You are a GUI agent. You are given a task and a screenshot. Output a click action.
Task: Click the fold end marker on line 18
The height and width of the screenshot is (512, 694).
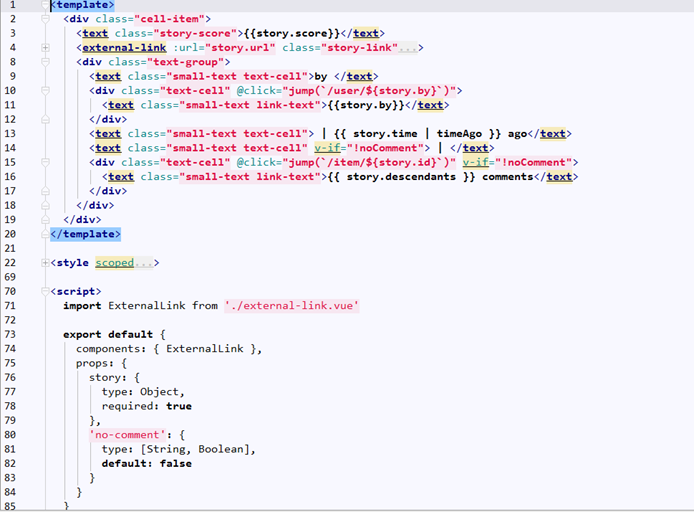[x=45, y=205]
